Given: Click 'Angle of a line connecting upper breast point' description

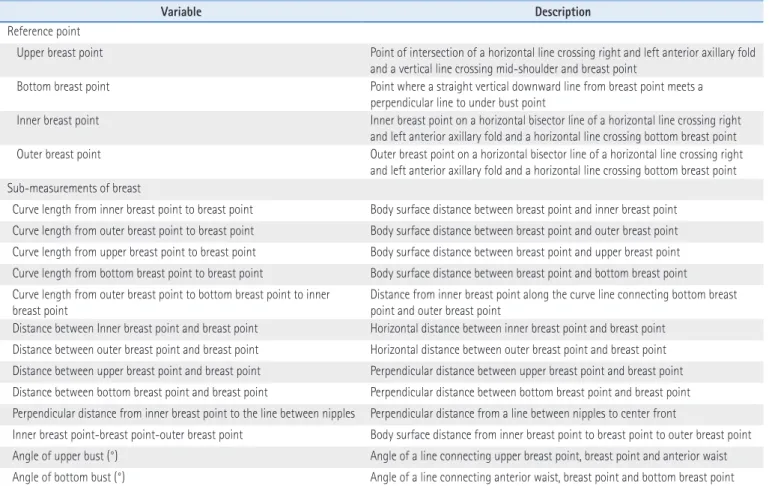Looking at the screenshot, I should (548, 456).
